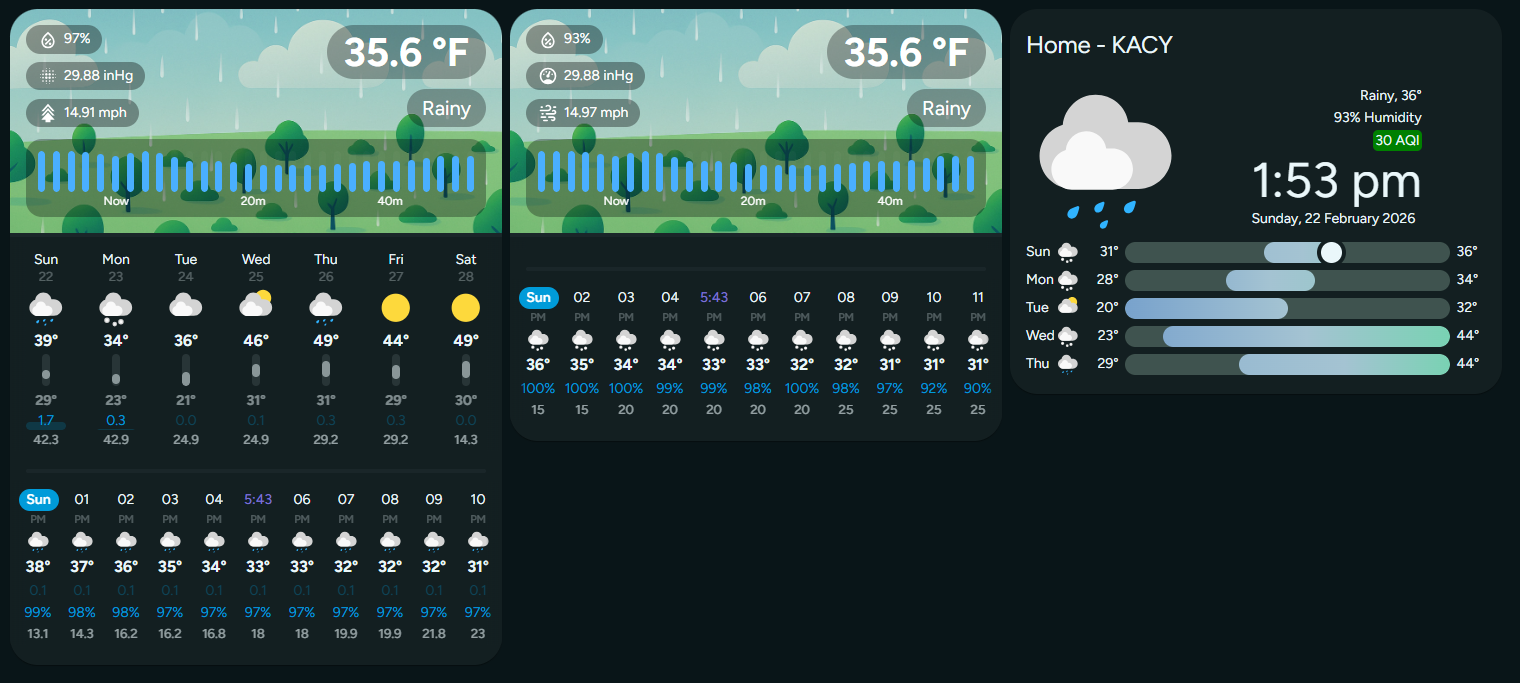The width and height of the screenshot is (1520, 683).
Task: Click the Thu row weather icon in Home - KACY
Action: pos(1068,364)
